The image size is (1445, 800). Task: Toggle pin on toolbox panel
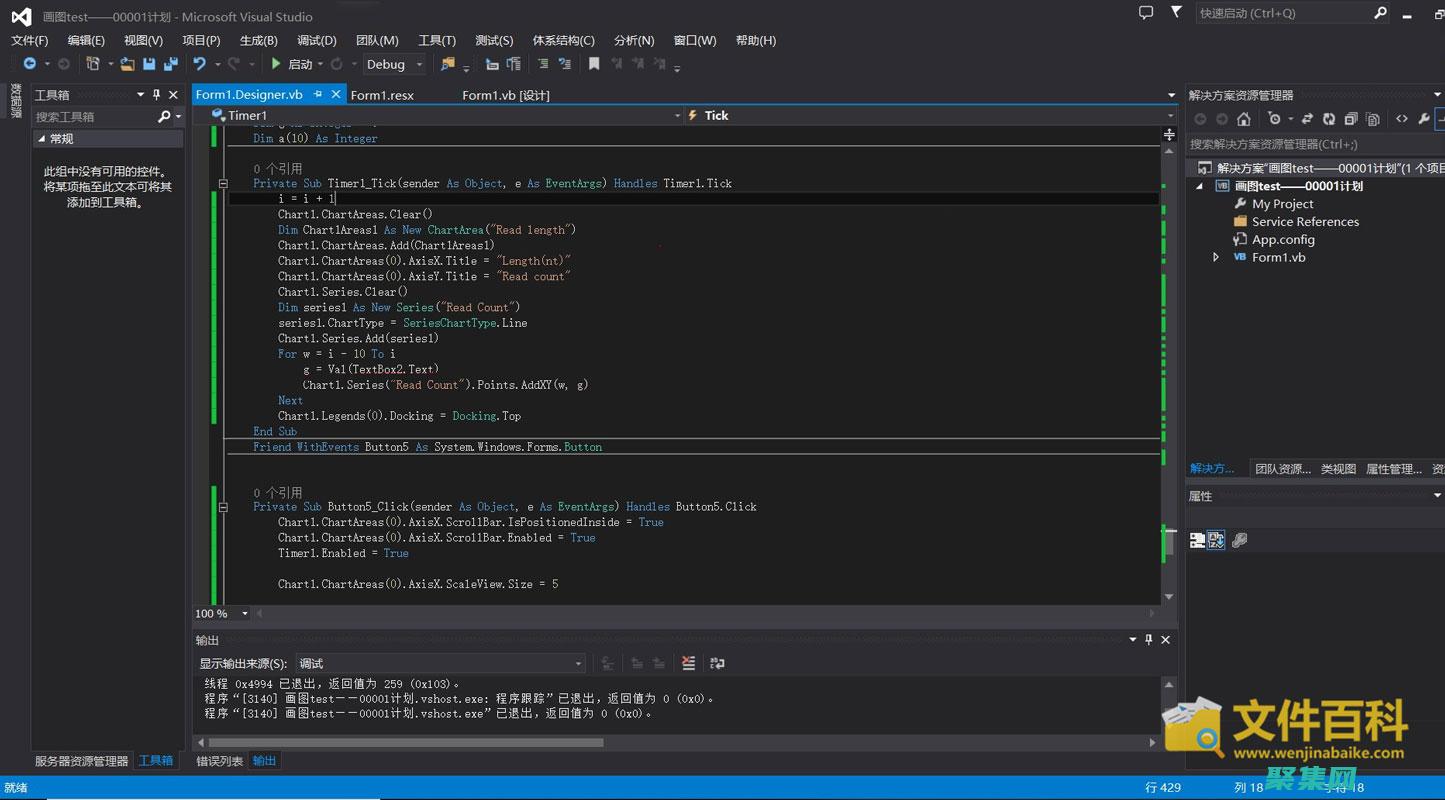pos(156,95)
